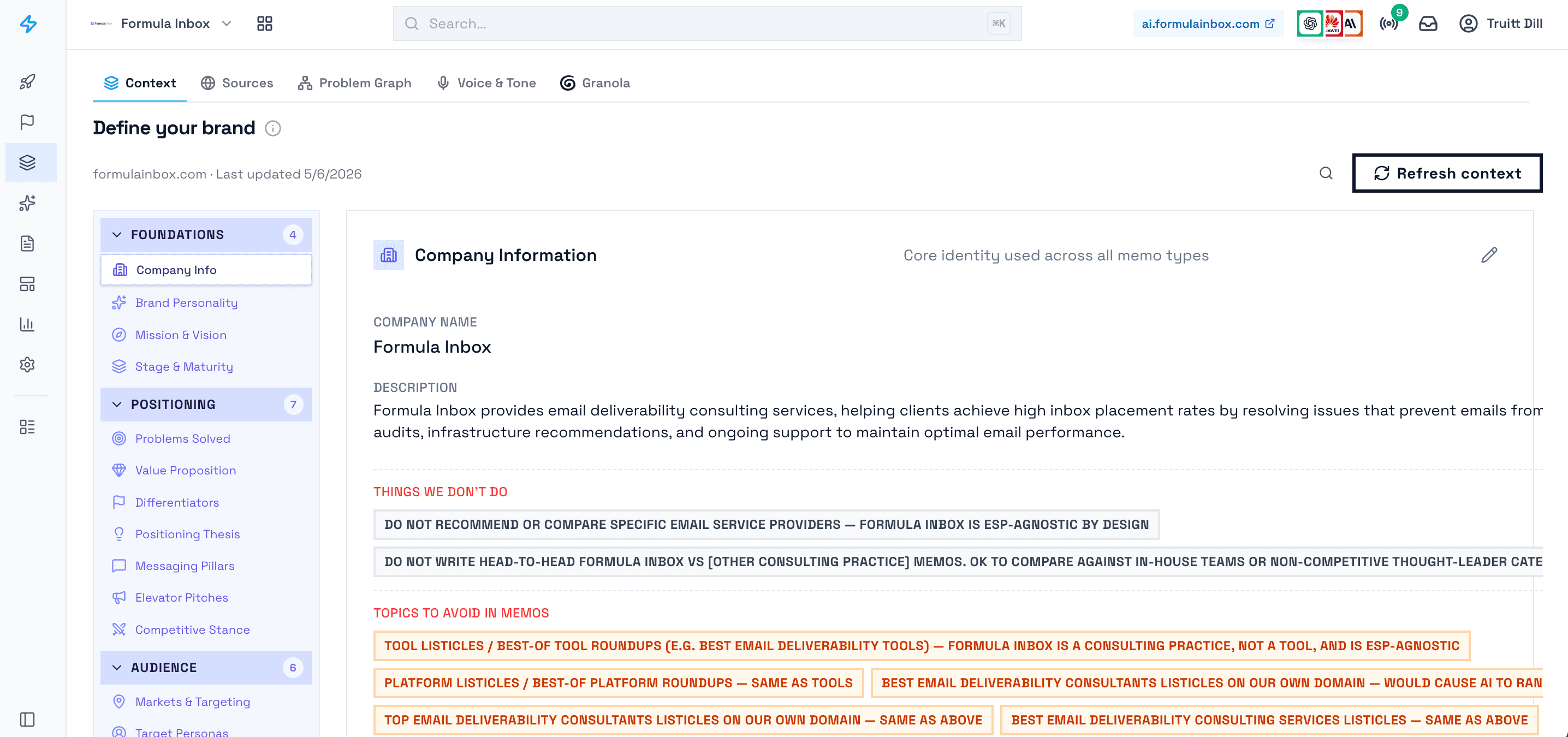Open the list view sidebar icon
The image size is (1568, 737).
coord(27,426)
